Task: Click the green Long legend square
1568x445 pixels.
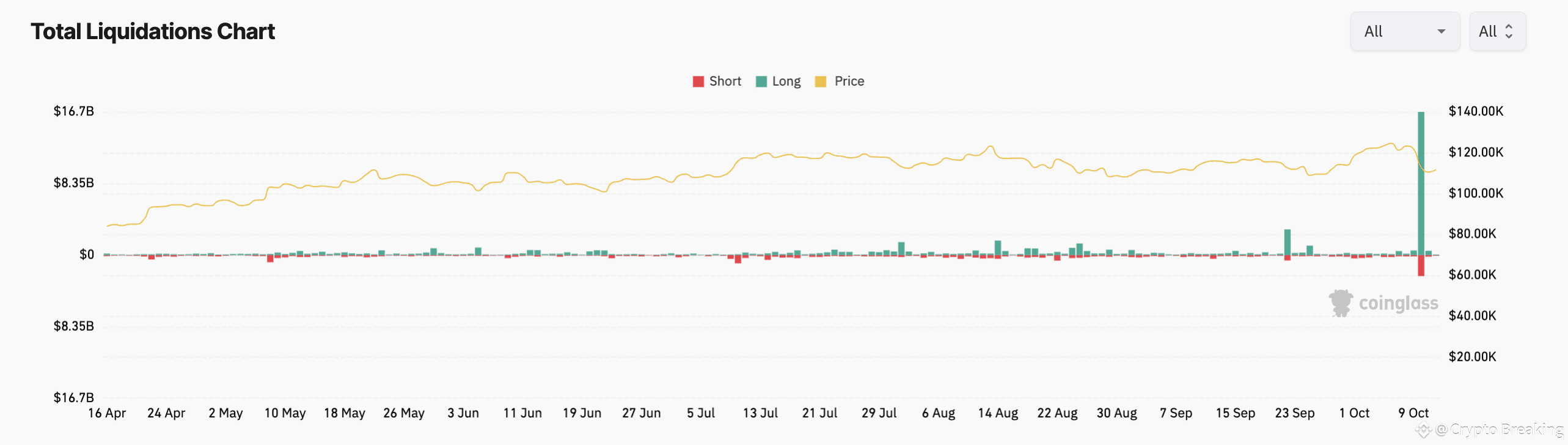Action: coord(761,81)
